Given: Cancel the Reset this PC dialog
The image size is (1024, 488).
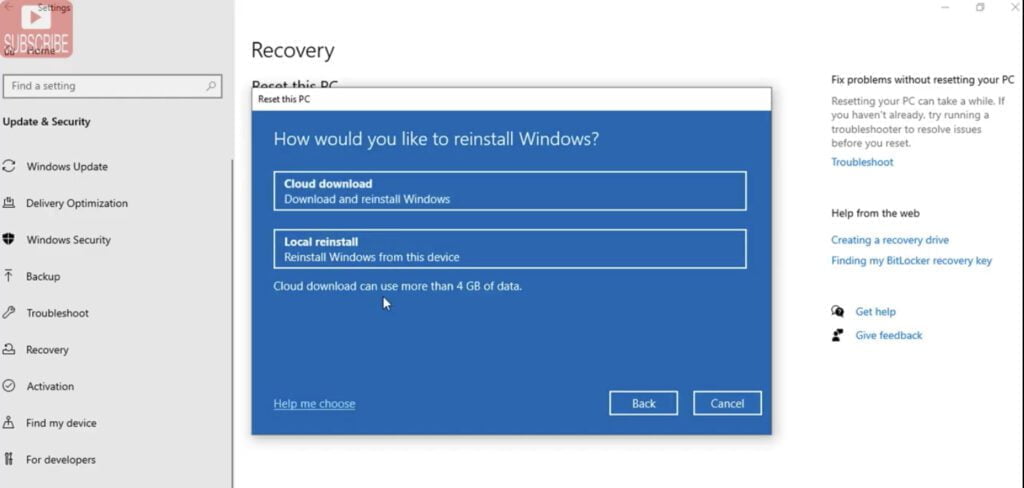Looking at the screenshot, I should [x=727, y=403].
